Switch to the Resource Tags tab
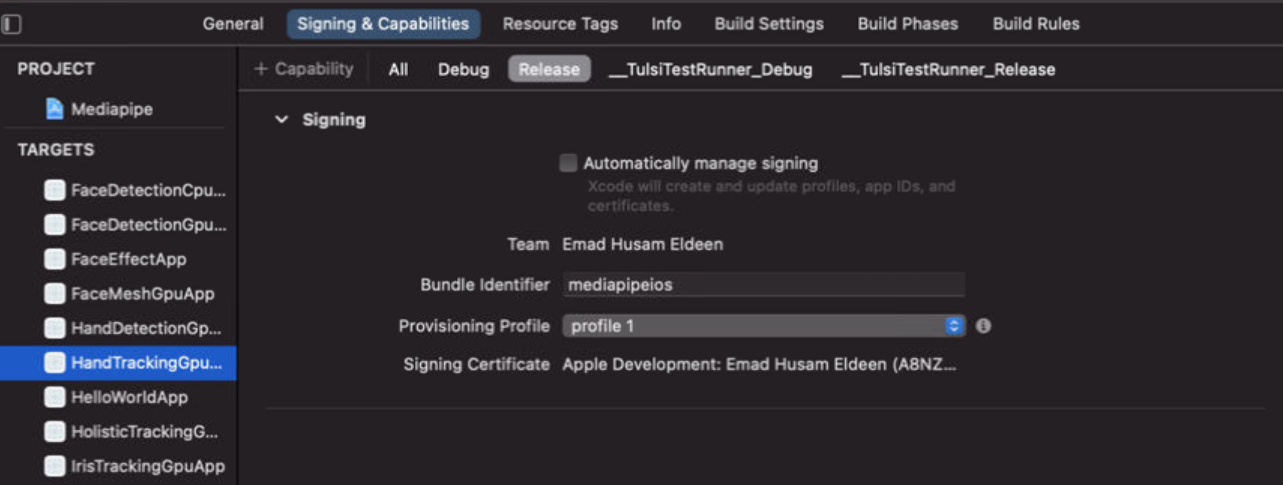 coord(560,24)
